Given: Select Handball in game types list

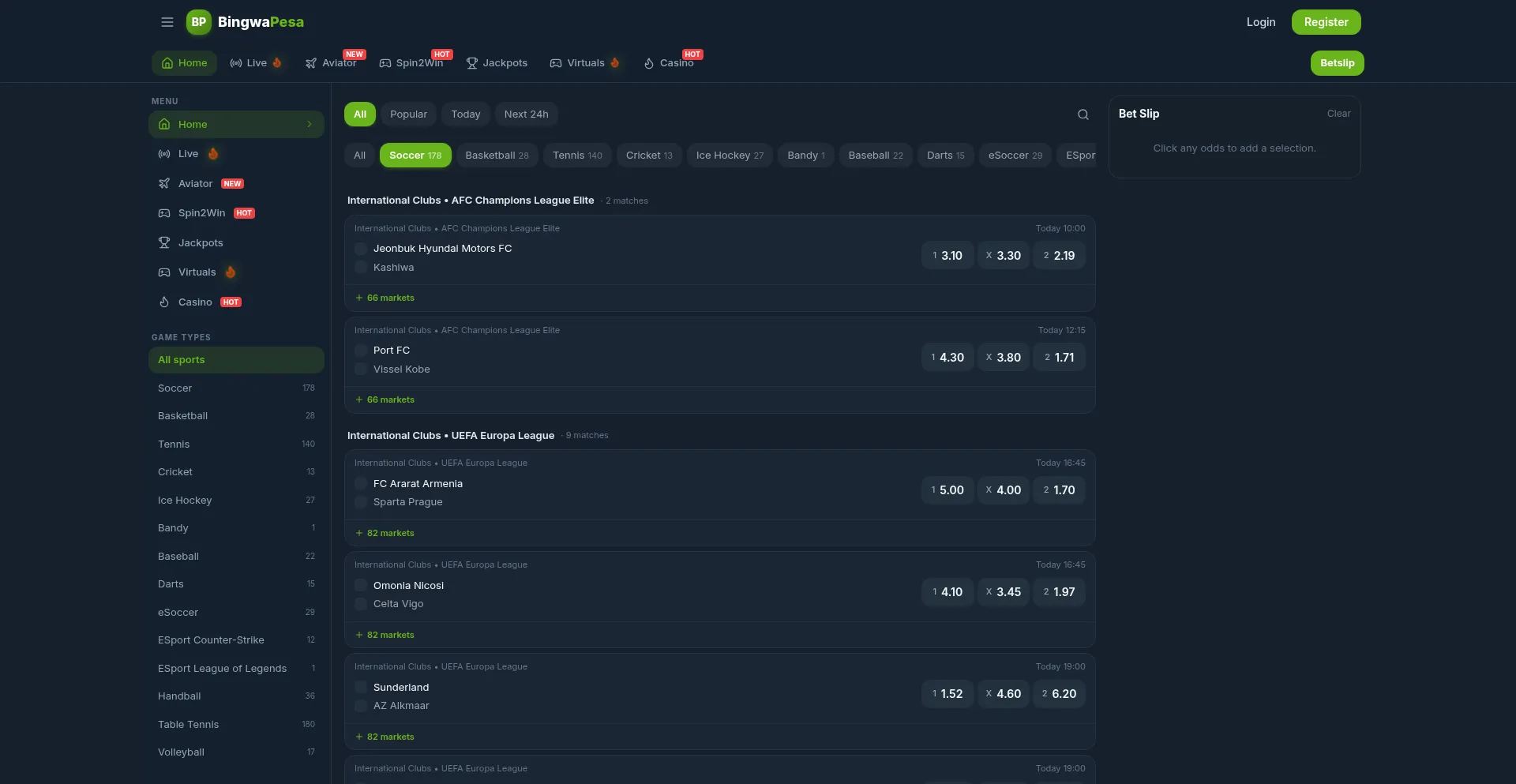Looking at the screenshot, I should pyautogui.click(x=236, y=696).
